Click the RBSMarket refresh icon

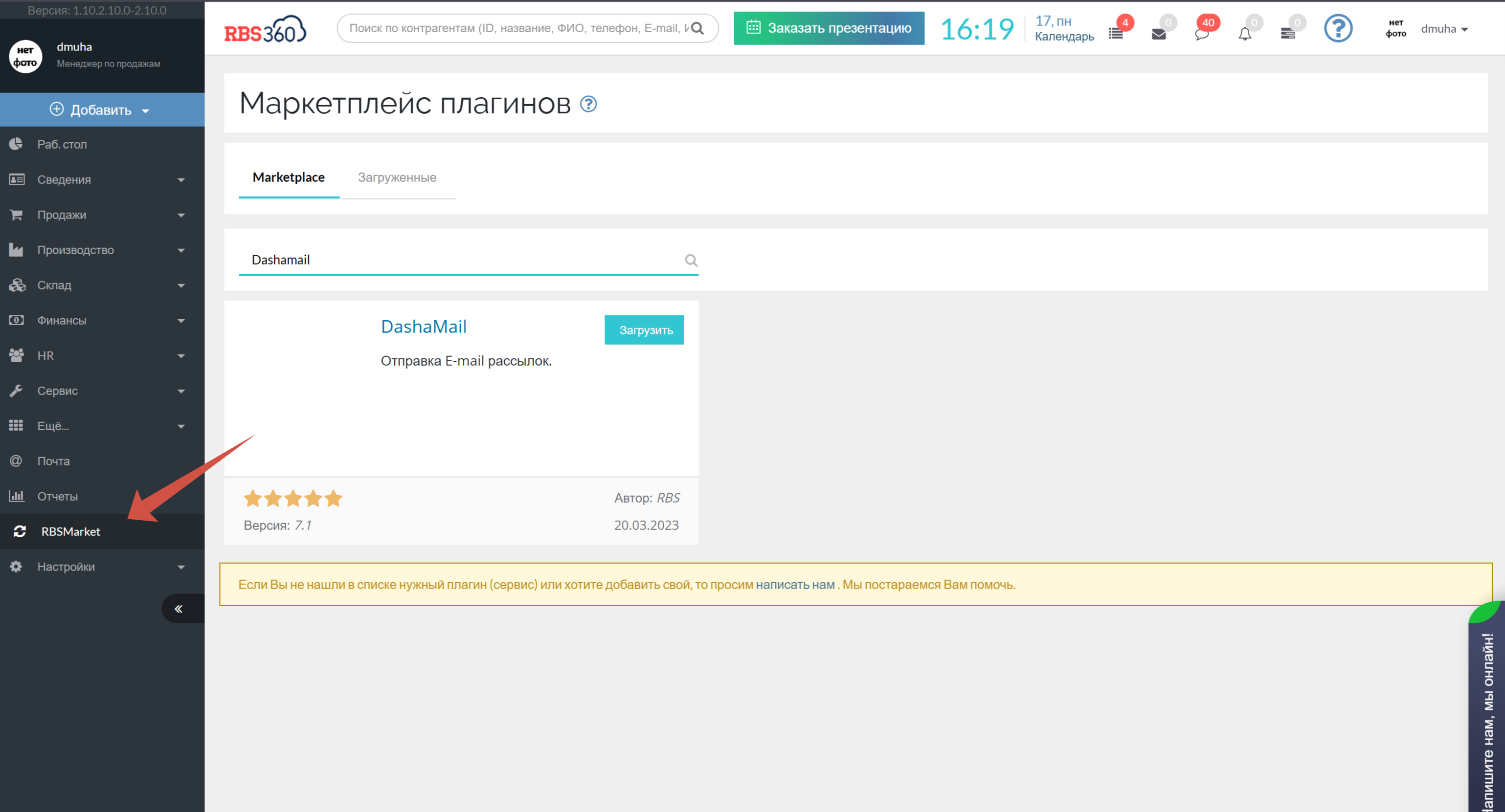[20, 531]
